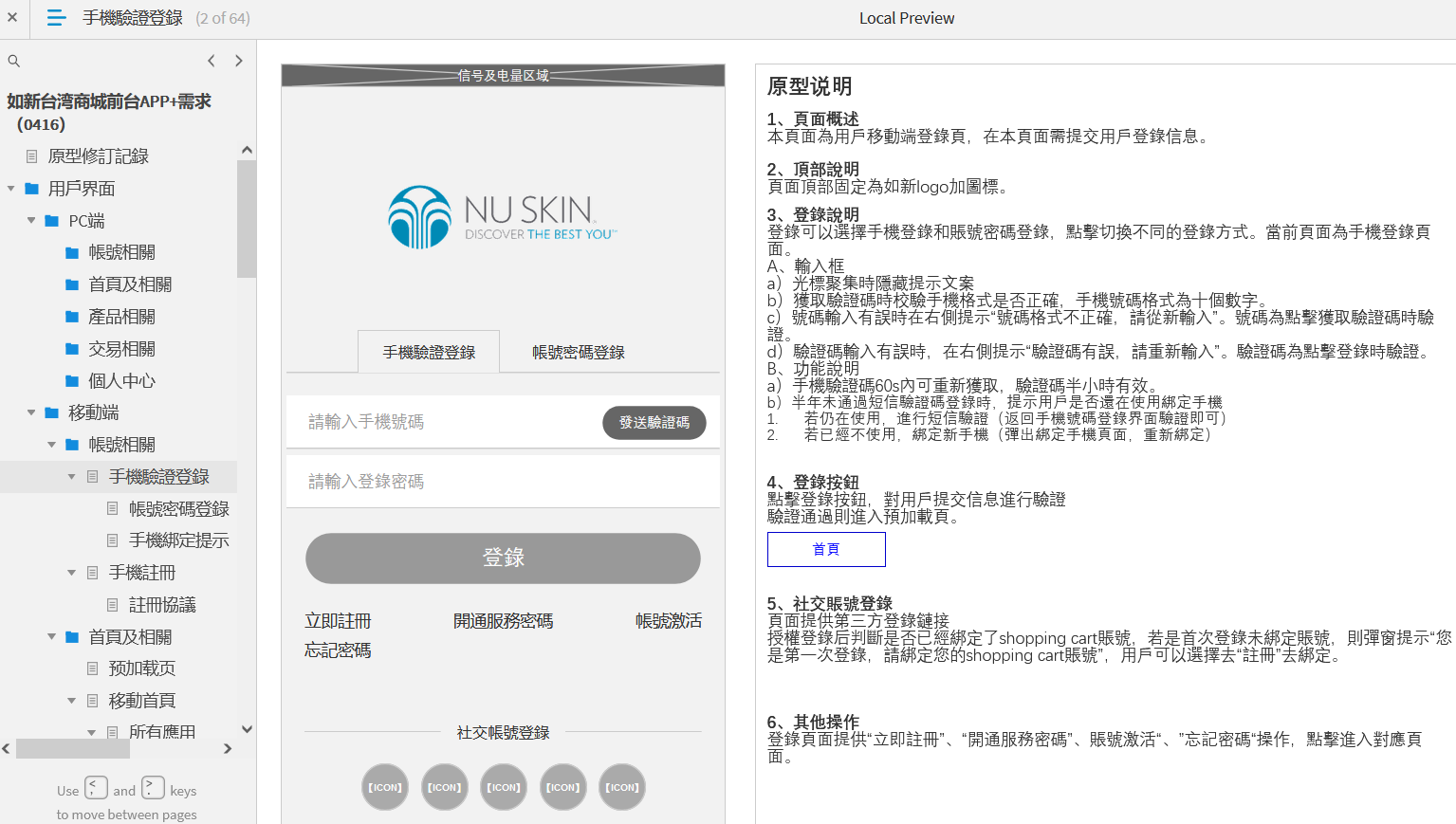
Task: Collapse the 移動端 folder arrow
Action: pyautogui.click(x=31, y=412)
